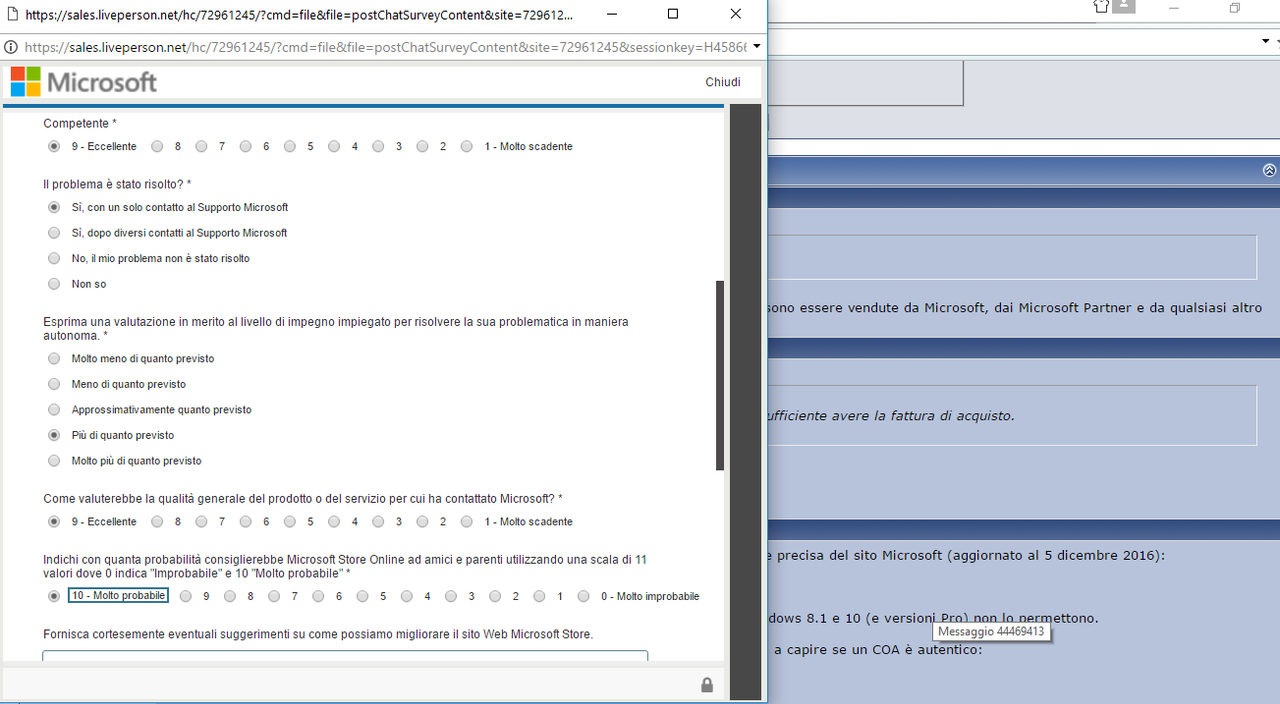1280x704 pixels.
Task: Select '1 - Molto scadente' for qualità generale
Action: [x=467, y=521]
